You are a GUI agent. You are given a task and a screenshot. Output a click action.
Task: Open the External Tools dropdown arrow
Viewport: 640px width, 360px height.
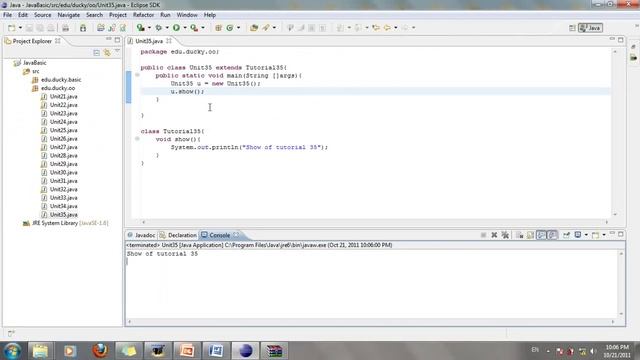pos(203,28)
